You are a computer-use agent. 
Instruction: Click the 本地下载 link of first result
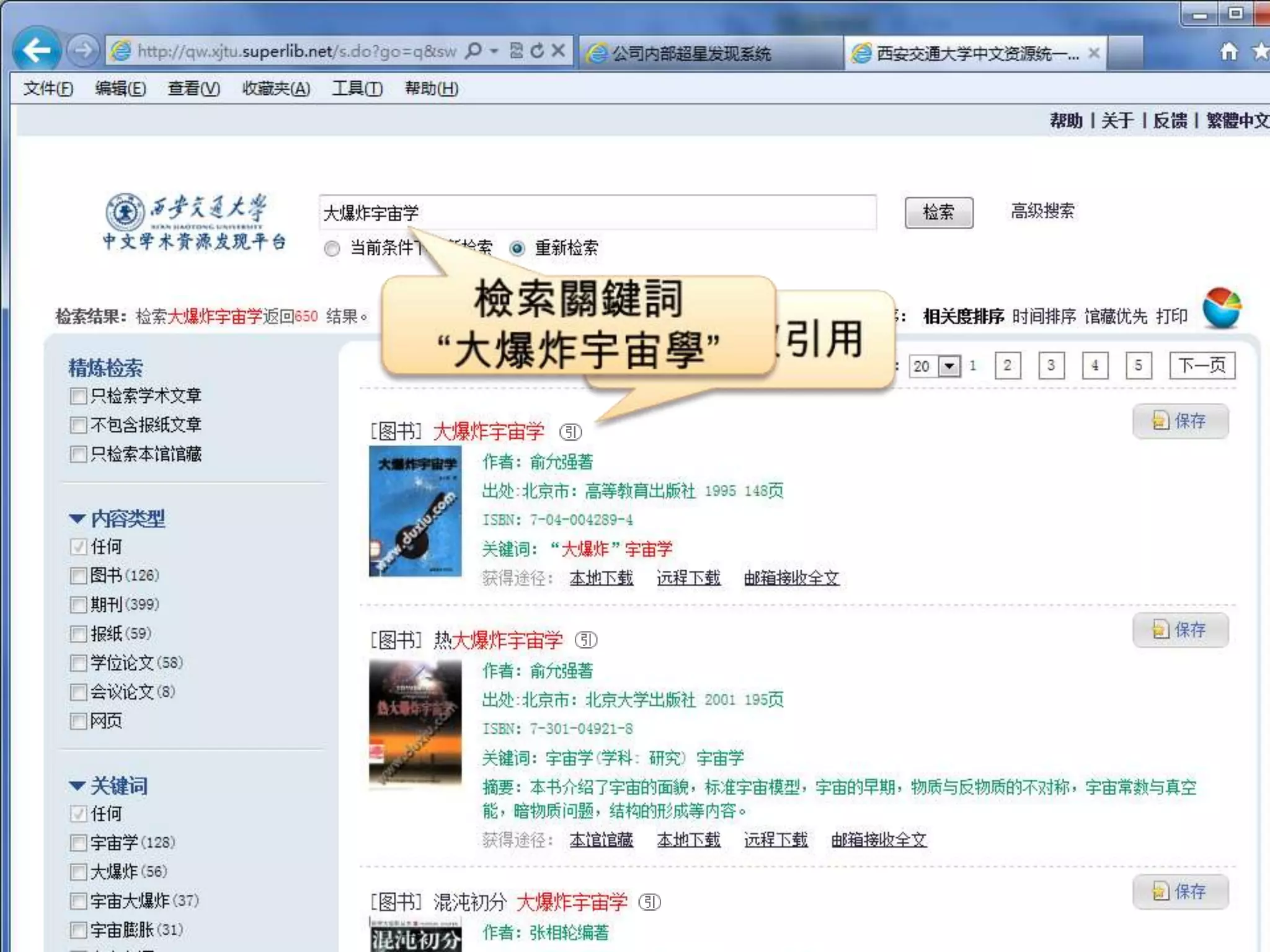pyautogui.click(x=601, y=578)
